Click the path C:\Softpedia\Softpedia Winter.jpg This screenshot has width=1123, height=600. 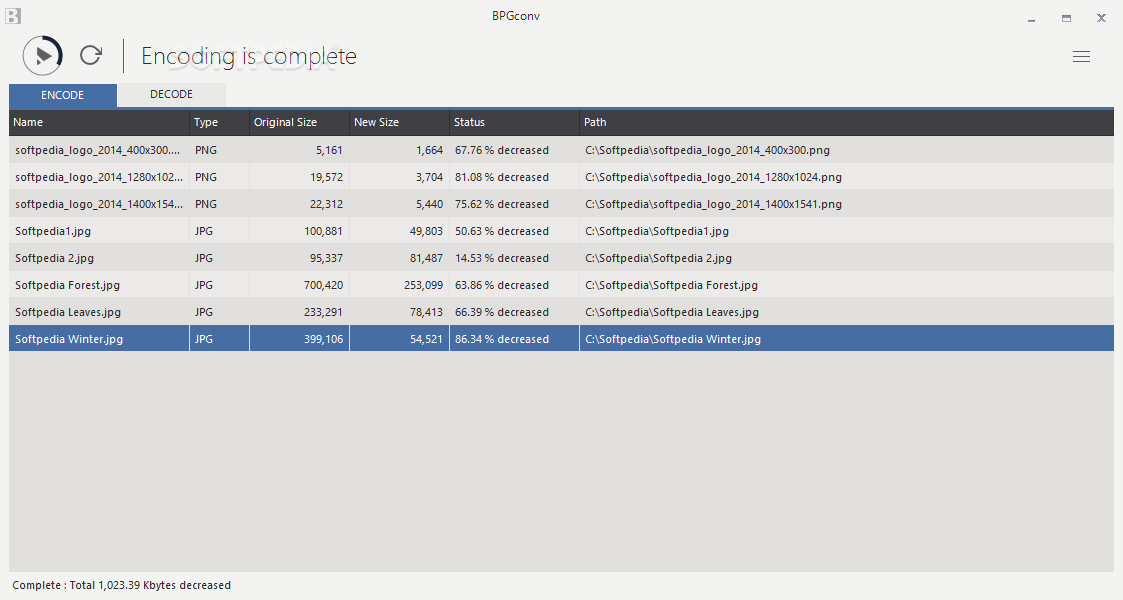tap(673, 339)
